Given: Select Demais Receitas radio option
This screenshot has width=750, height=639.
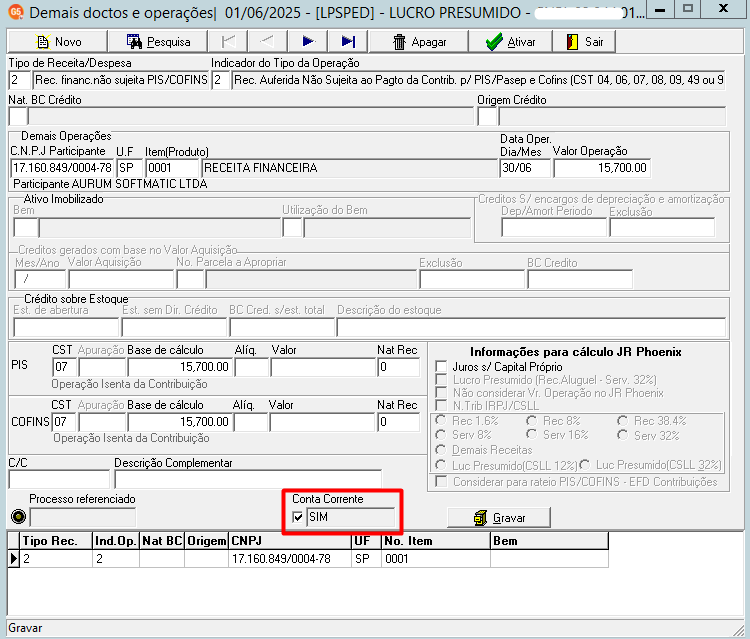Looking at the screenshot, I should pos(441,450).
